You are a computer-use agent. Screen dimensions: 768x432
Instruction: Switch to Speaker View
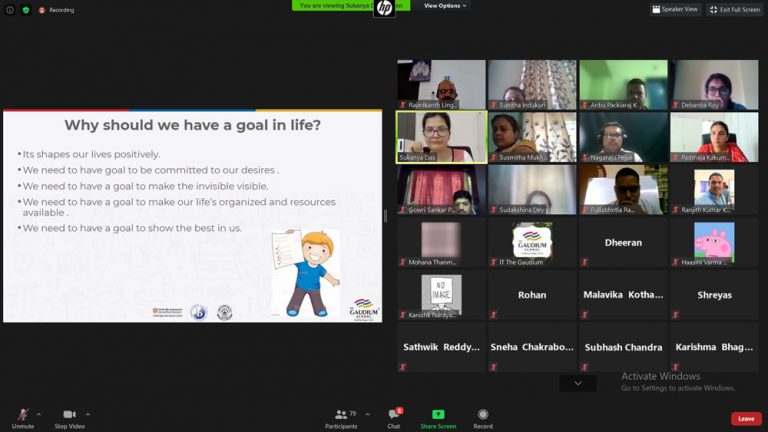tap(675, 9)
